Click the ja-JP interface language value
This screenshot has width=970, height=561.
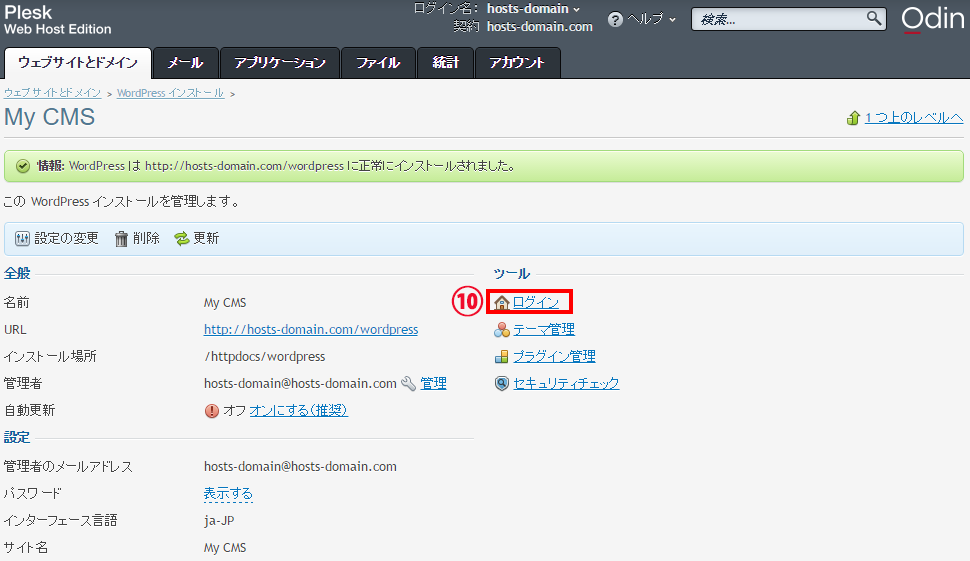(x=219, y=521)
